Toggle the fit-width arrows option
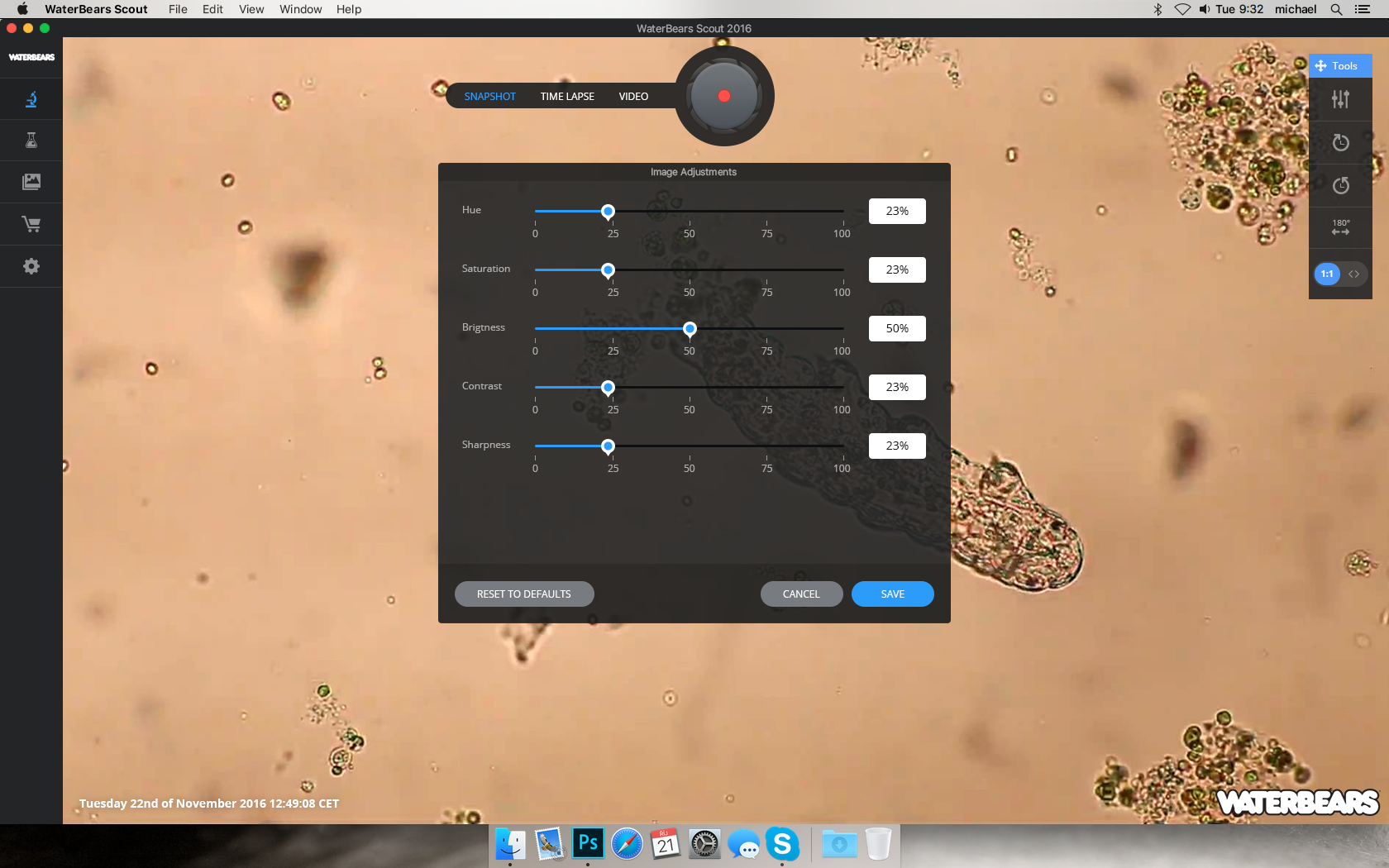The image size is (1389, 868). [1354, 274]
